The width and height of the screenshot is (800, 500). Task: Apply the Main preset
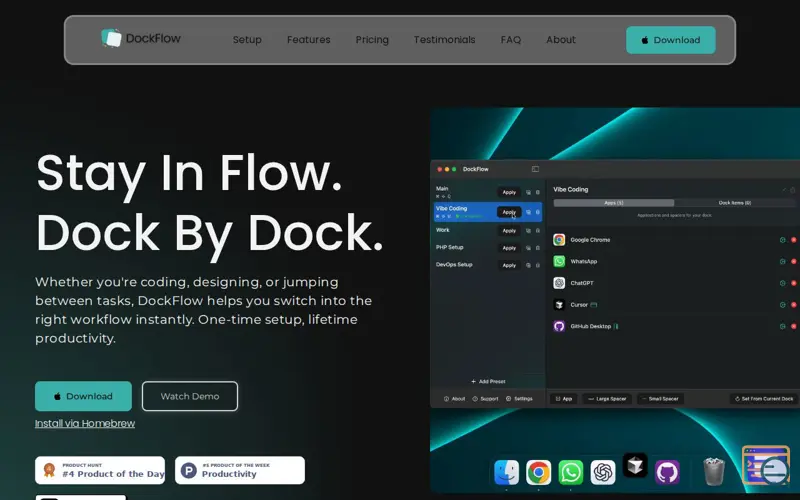point(509,192)
